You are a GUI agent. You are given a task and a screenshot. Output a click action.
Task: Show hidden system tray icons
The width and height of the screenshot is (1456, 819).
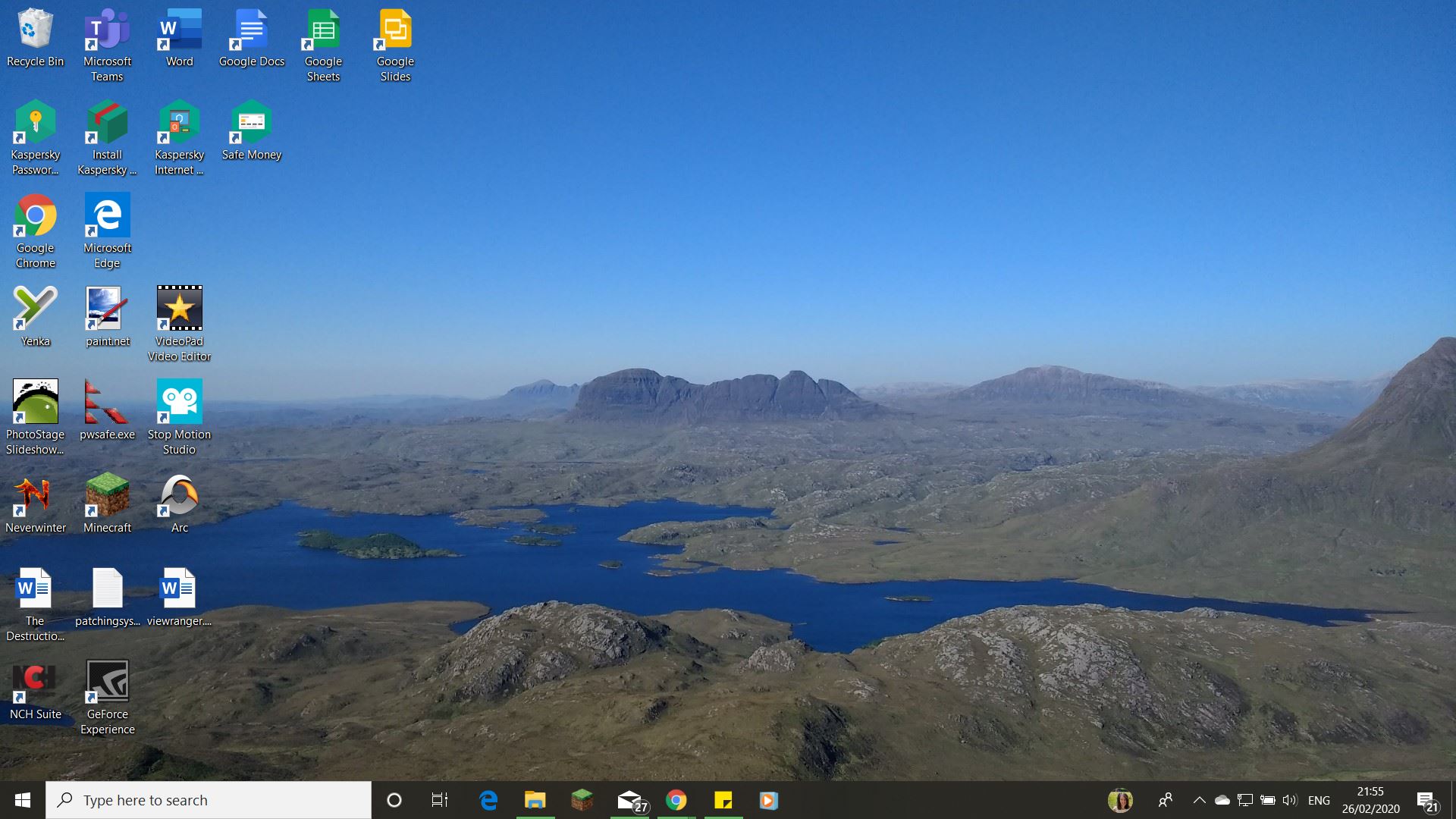point(1199,800)
